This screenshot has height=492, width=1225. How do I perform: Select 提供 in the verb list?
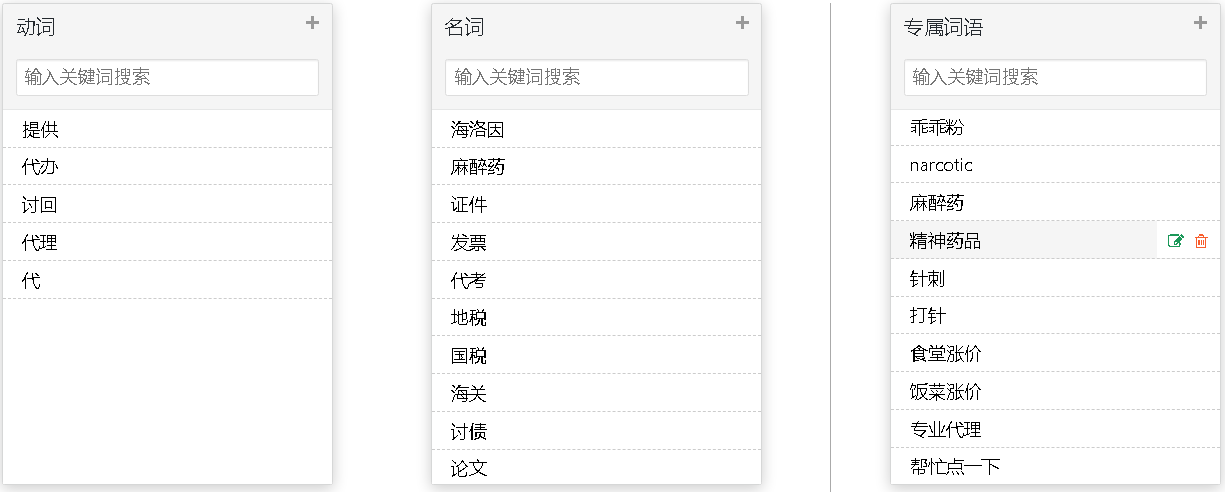(x=167, y=129)
